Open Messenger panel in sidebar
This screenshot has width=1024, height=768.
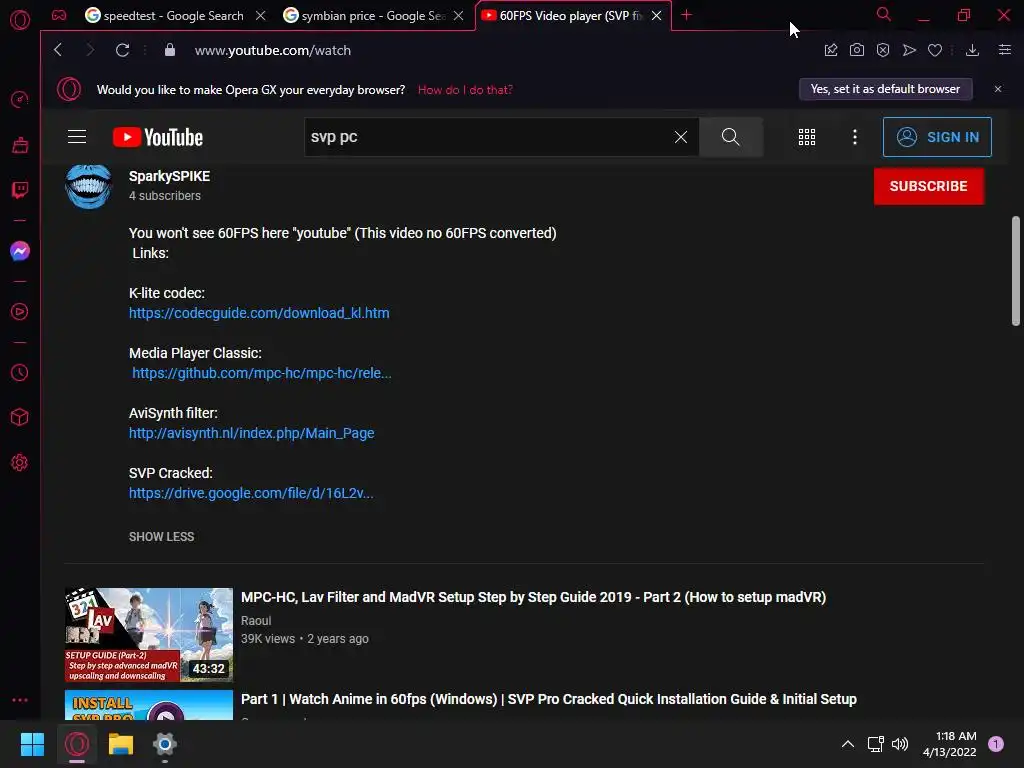20,251
